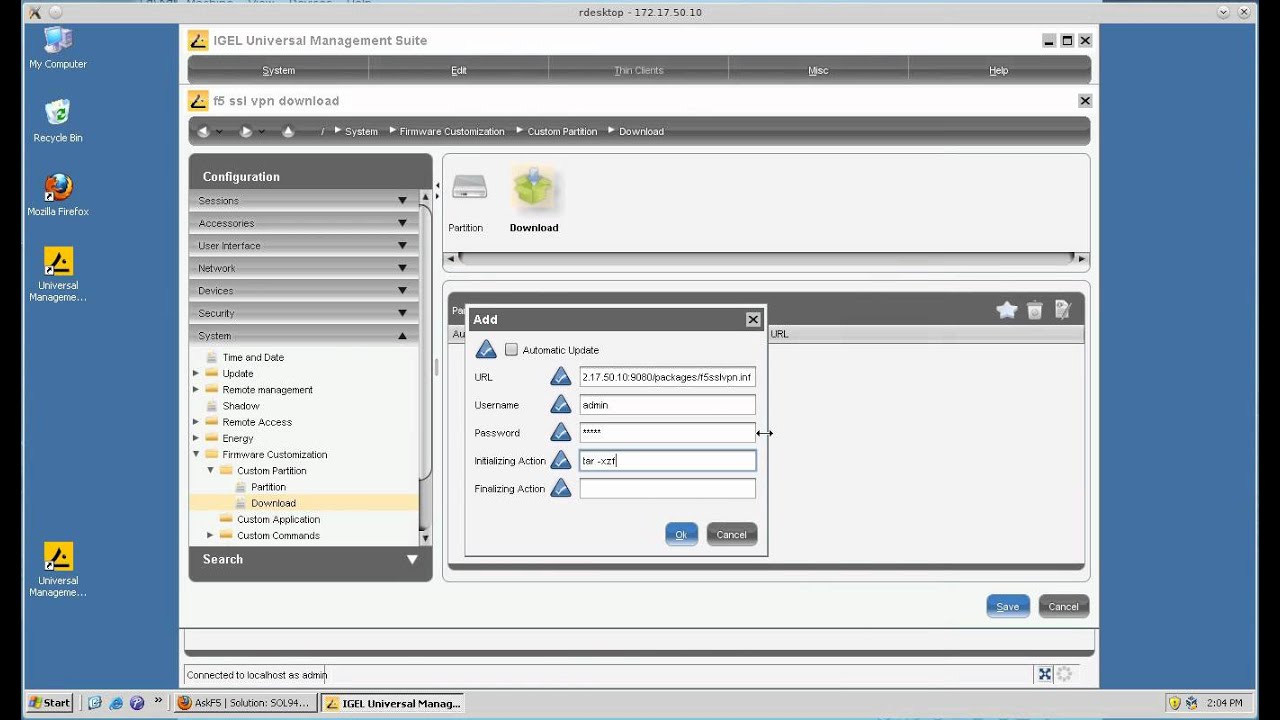The width and height of the screenshot is (1280, 720).
Task: Click the Partition drive icon
Action: coord(467,189)
